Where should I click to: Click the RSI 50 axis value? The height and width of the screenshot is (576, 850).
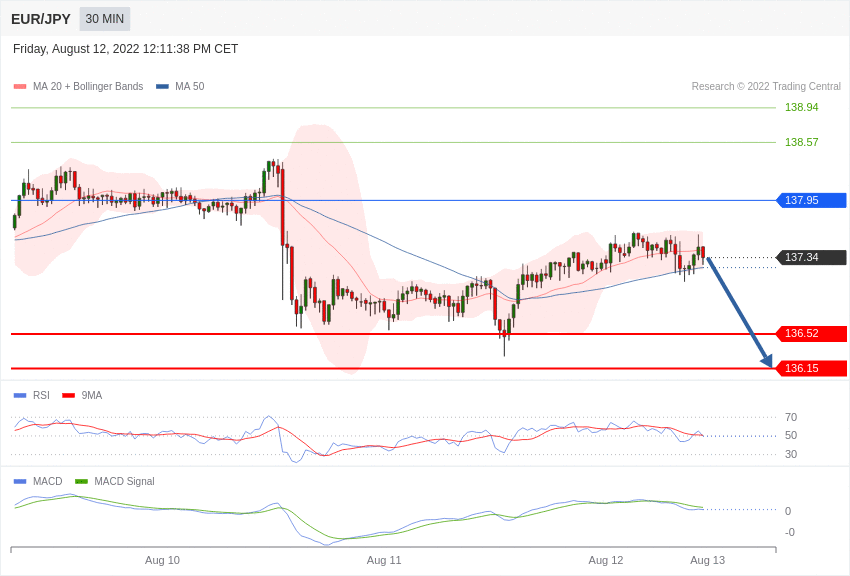click(791, 436)
